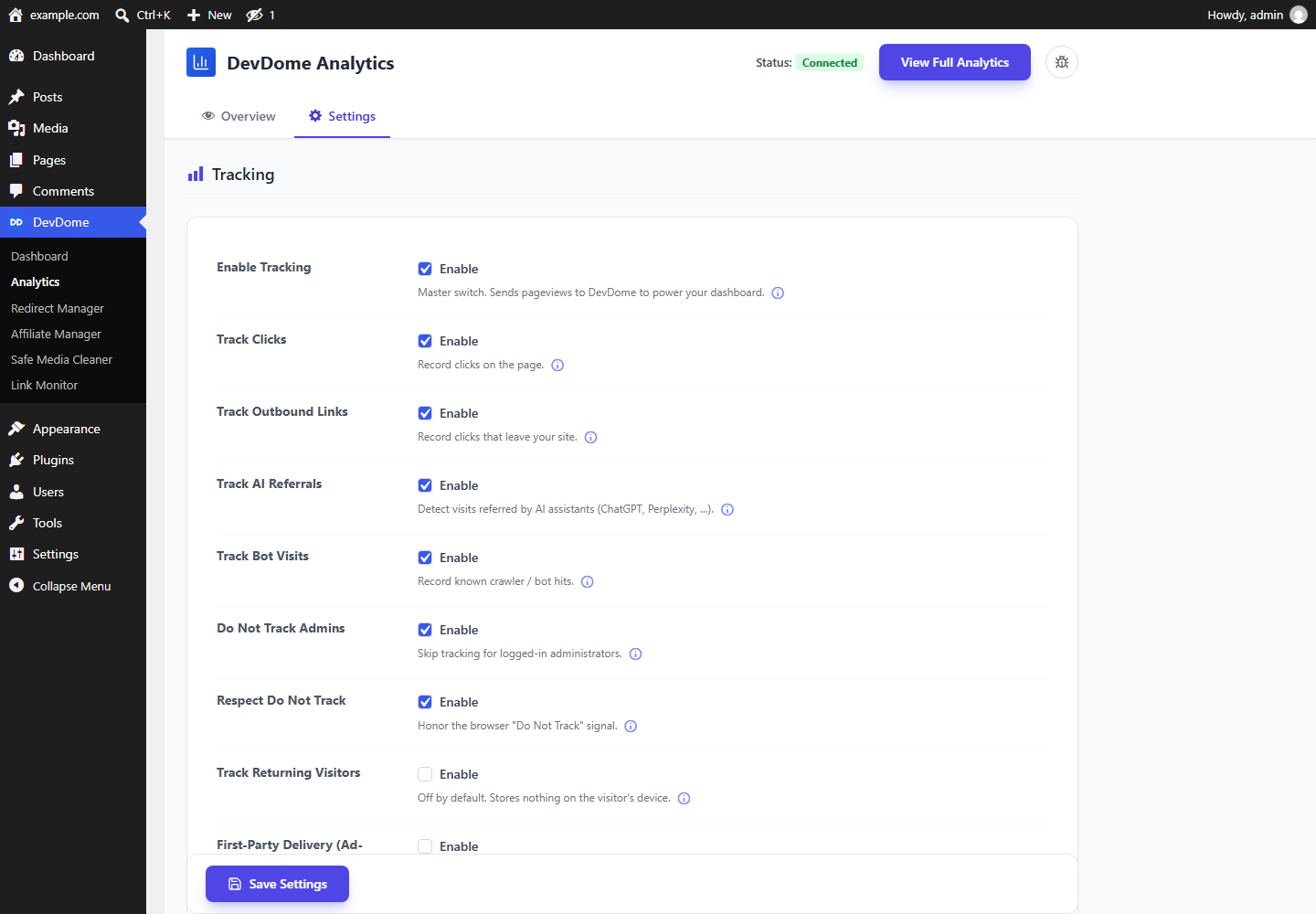Click the Media library icon
The width and height of the screenshot is (1316, 914).
[16, 128]
